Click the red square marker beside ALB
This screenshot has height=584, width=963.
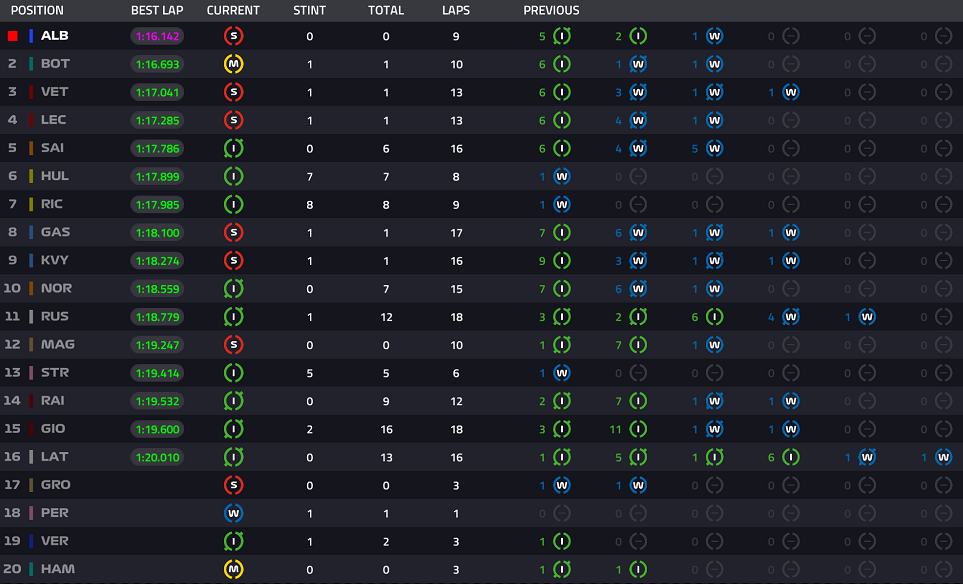click(13, 36)
